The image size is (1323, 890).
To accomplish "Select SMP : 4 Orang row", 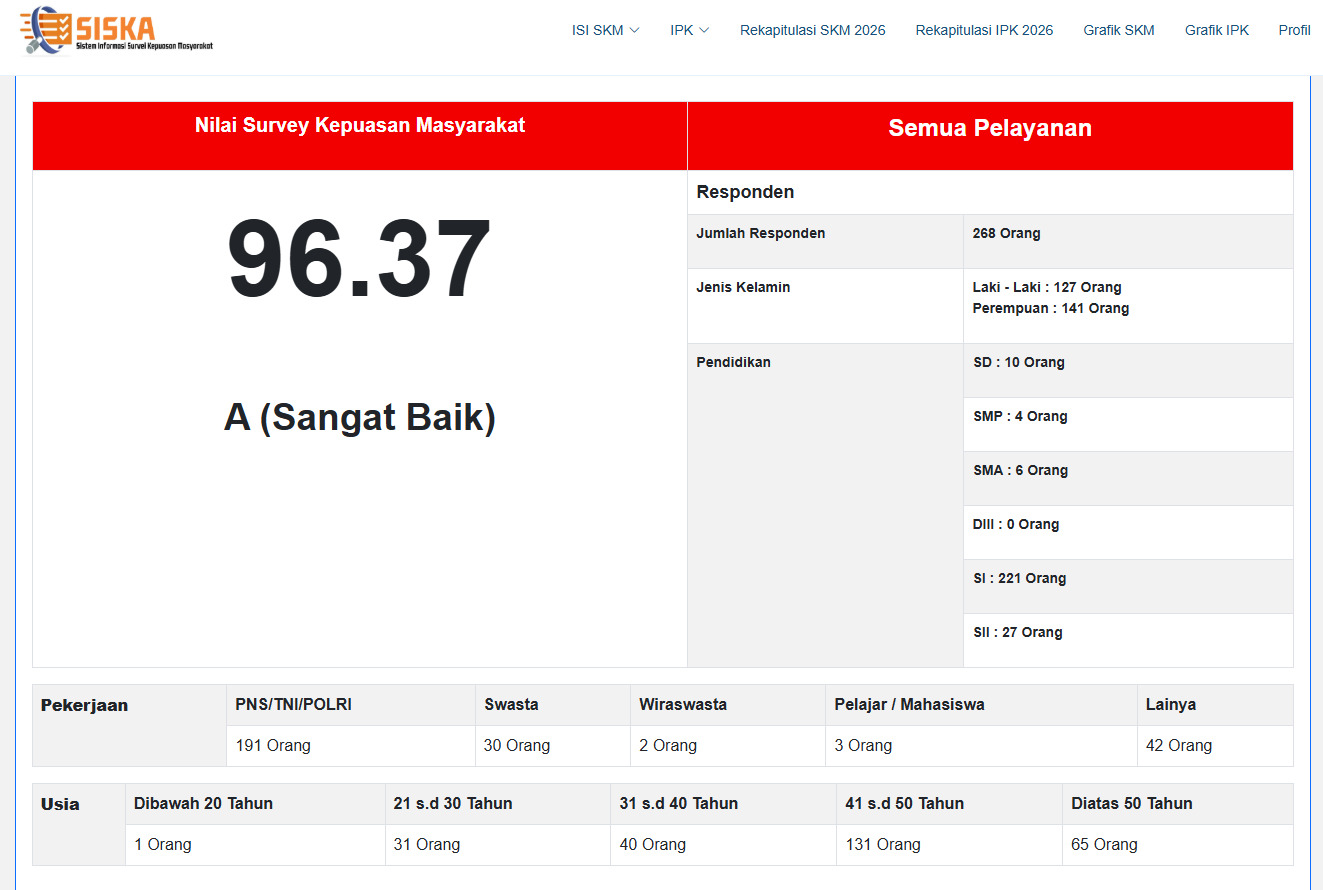I will pos(1128,425).
